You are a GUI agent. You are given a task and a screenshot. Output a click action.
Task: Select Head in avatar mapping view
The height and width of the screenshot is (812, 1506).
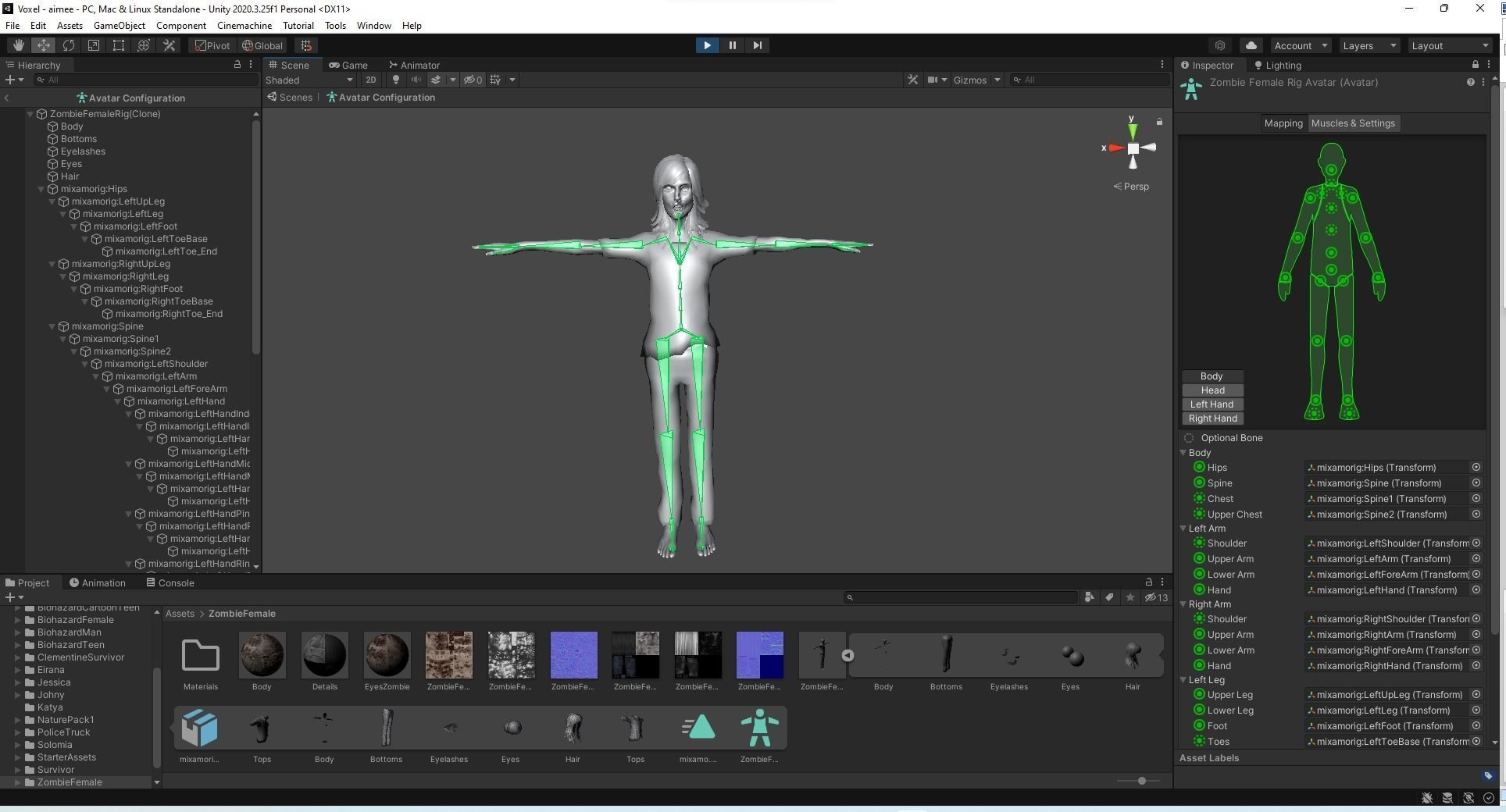(x=1212, y=390)
